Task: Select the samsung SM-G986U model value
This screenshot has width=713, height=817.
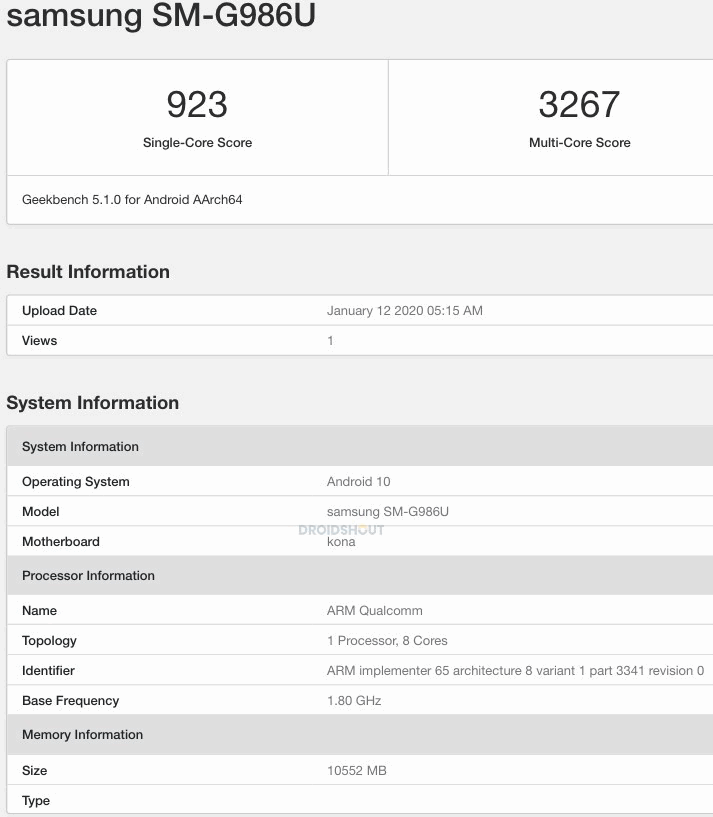Action: point(388,512)
